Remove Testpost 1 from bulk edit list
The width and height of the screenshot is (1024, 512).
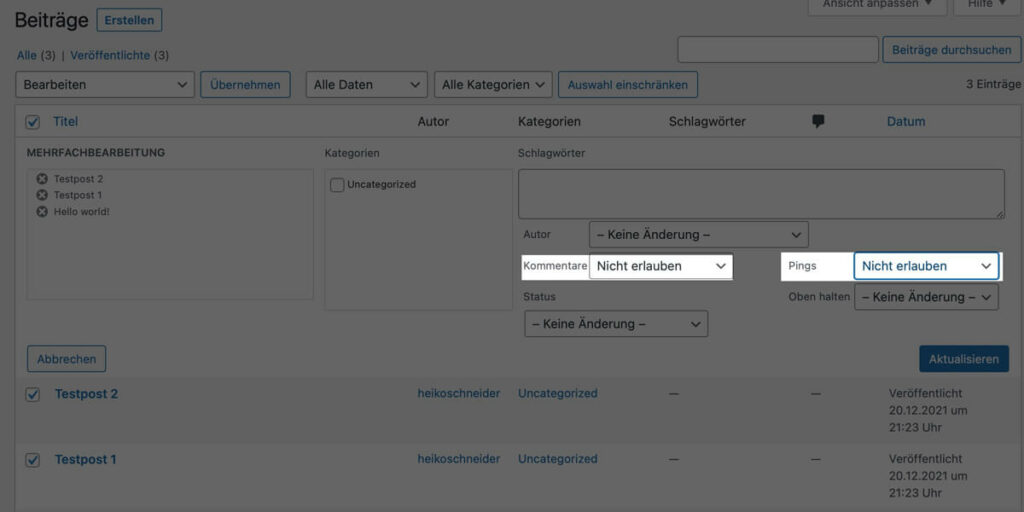click(x=42, y=195)
